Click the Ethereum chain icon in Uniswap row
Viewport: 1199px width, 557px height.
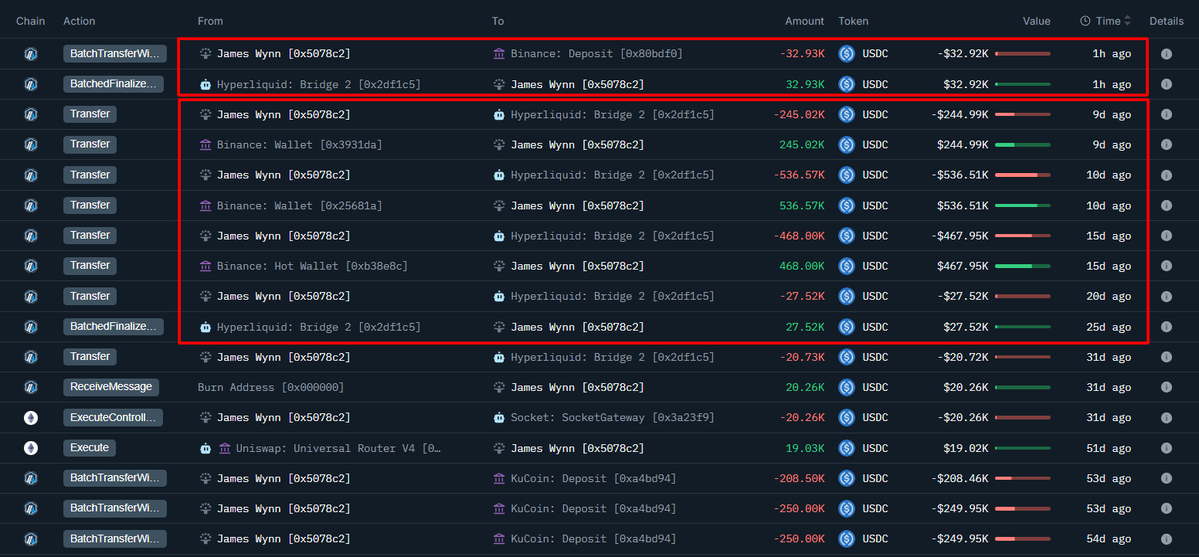(31, 448)
